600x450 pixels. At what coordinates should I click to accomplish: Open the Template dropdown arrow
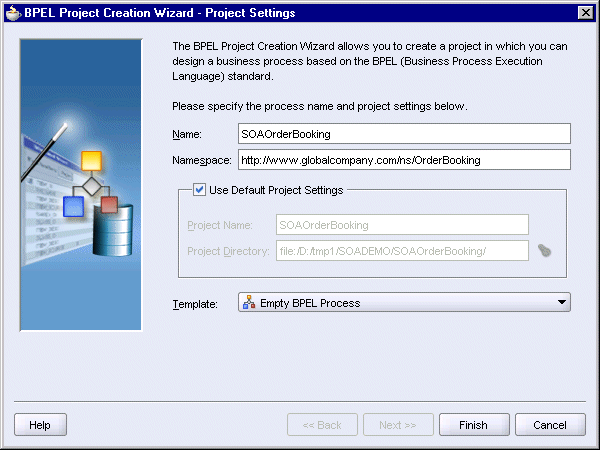click(562, 302)
